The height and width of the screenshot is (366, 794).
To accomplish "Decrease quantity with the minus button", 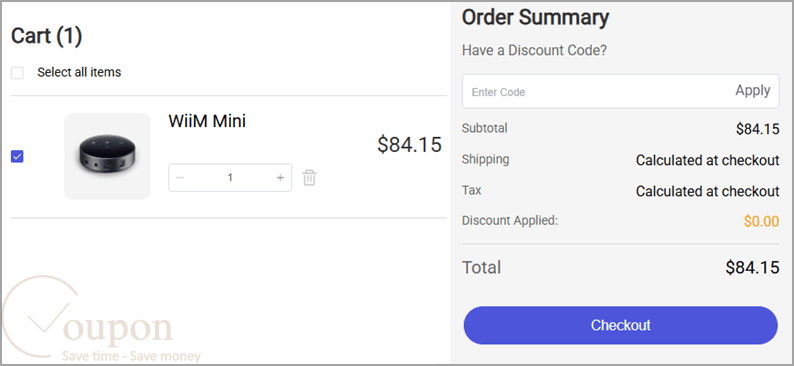I will 180,178.
